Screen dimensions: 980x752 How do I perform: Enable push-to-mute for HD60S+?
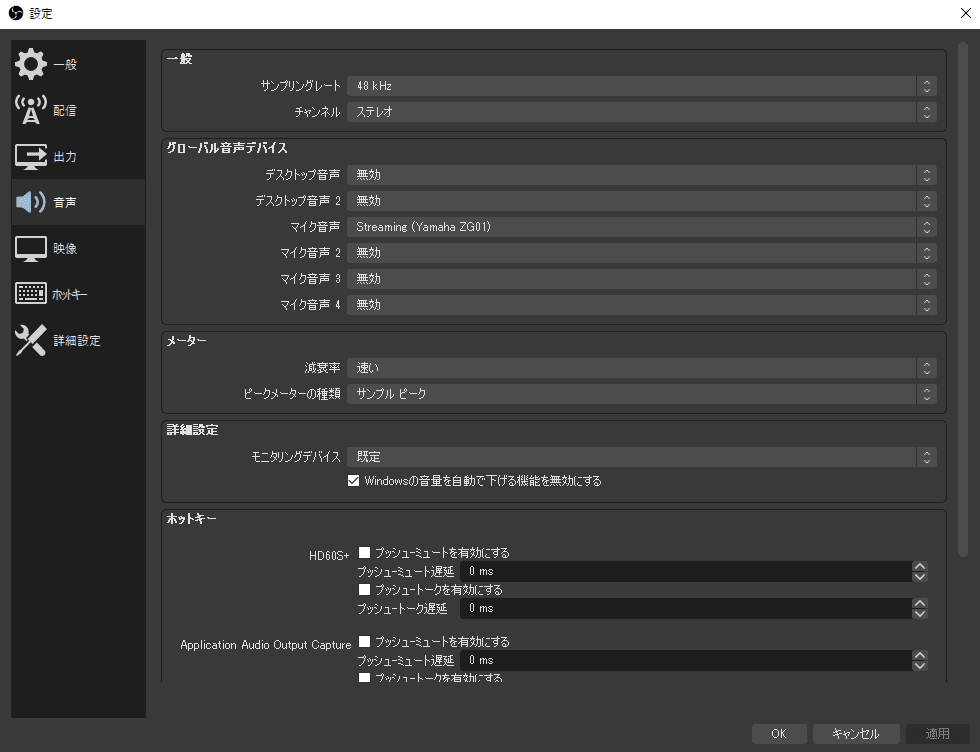[364, 552]
